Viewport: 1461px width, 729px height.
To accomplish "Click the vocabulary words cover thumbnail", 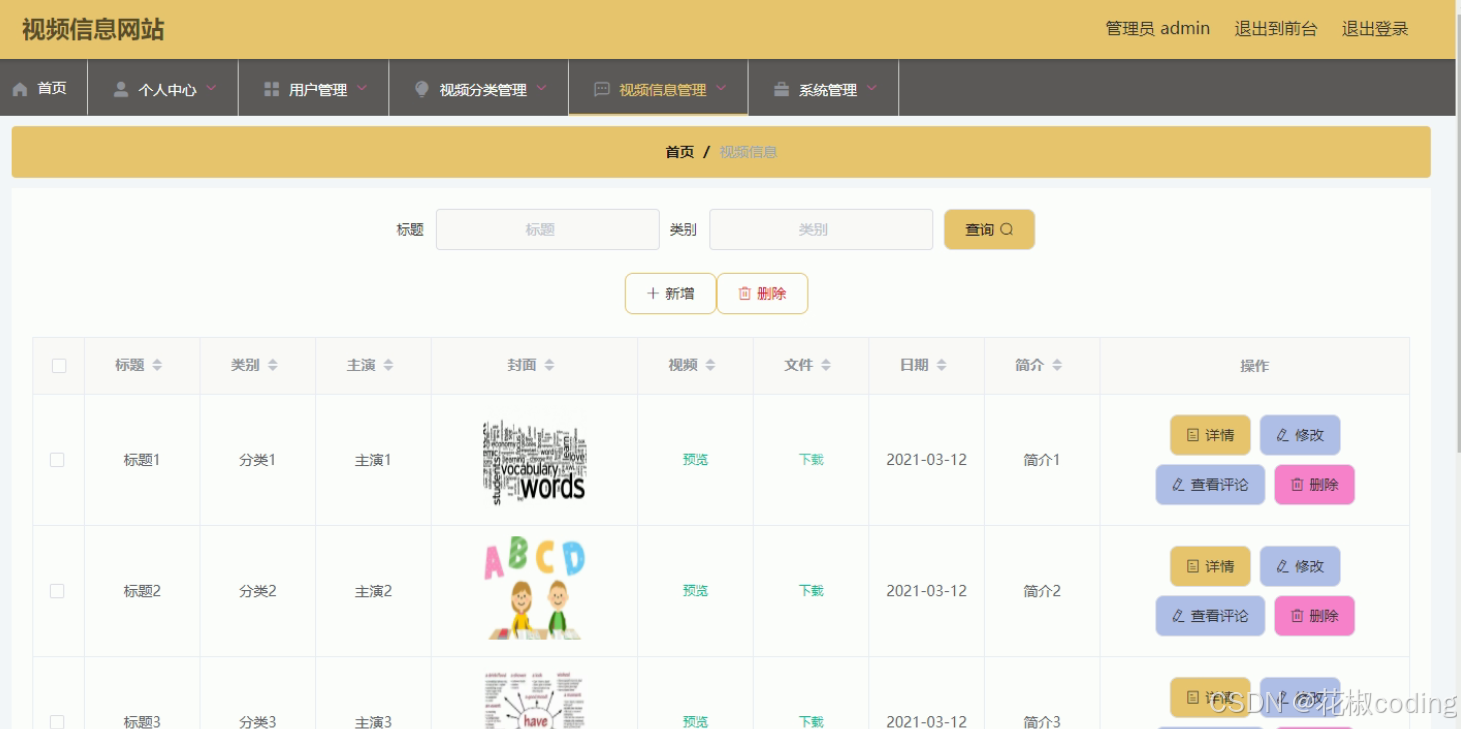I will click(x=535, y=461).
